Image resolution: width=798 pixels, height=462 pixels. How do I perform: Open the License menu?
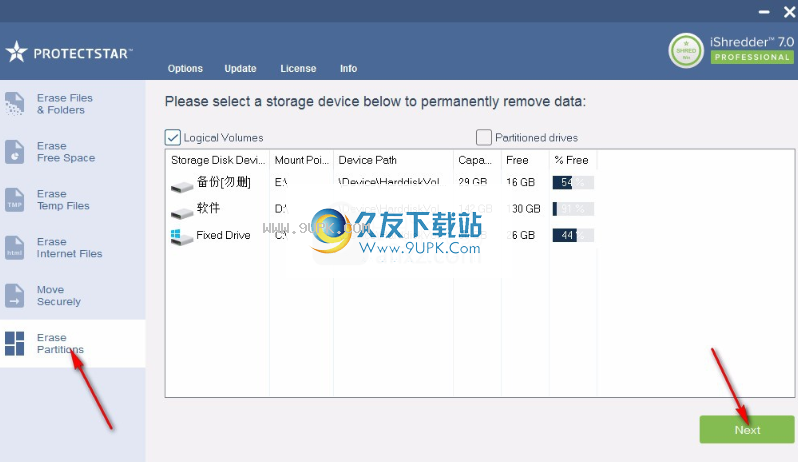tap(298, 68)
